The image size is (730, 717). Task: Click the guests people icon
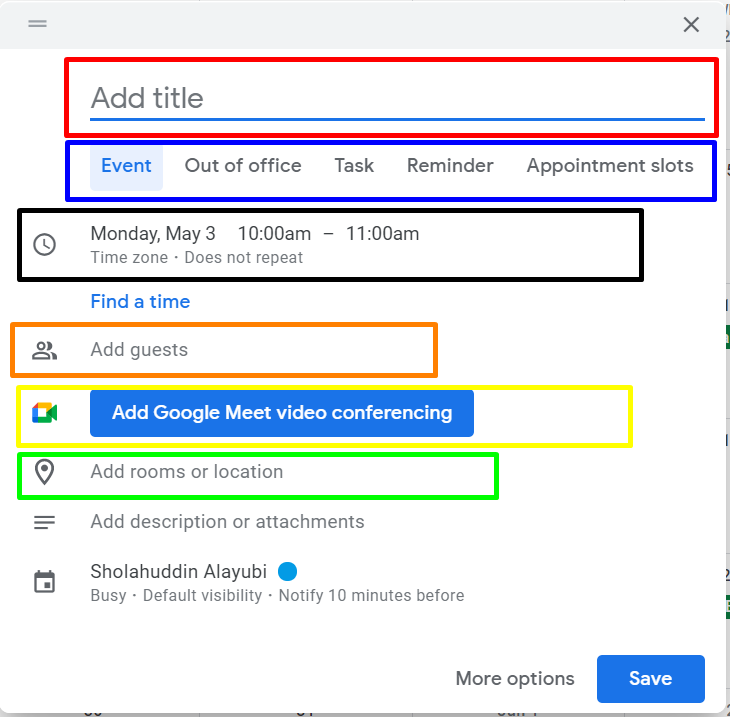pyautogui.click(x=45, y=351)
